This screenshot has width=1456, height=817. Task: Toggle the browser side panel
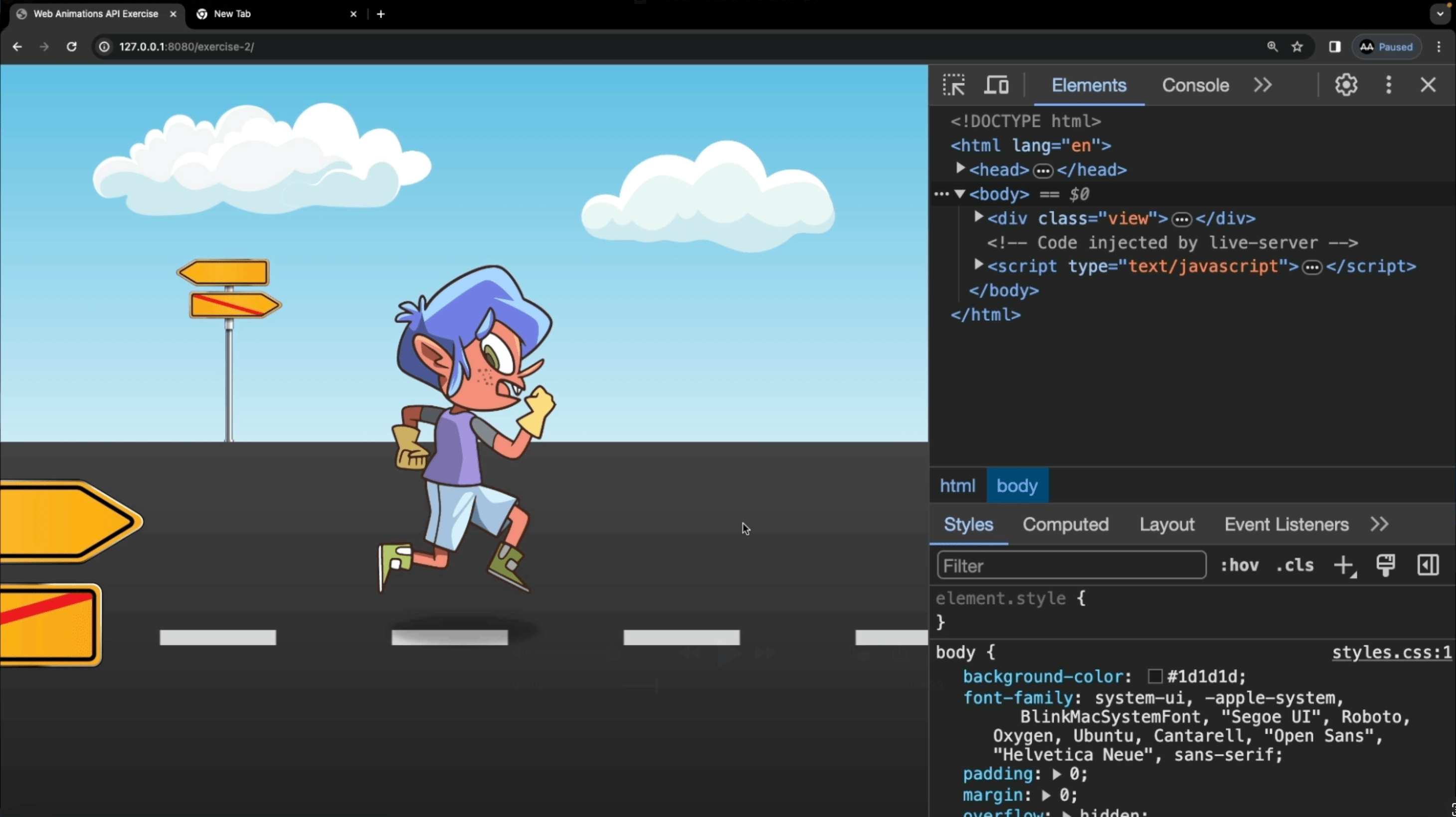tap(1334, 47)
